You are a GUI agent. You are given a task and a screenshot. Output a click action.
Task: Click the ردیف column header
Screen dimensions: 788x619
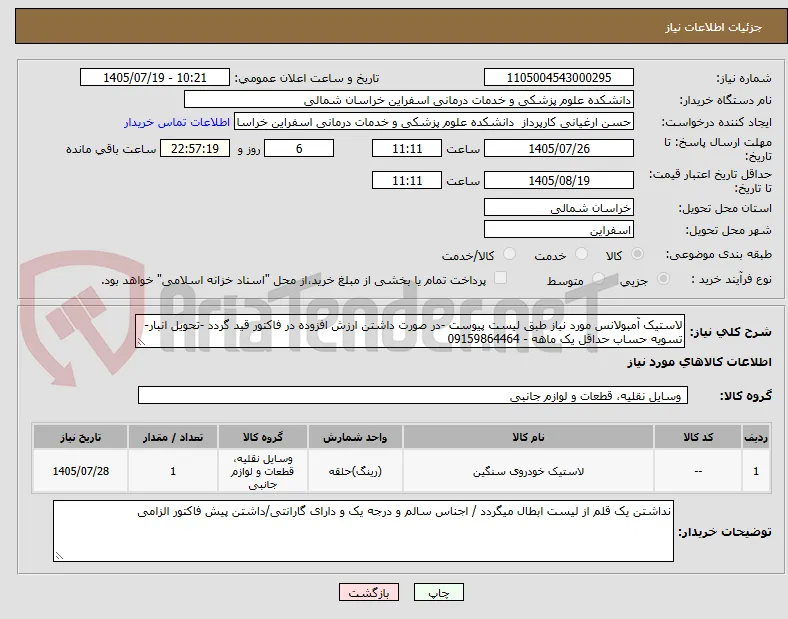[756, 437]
